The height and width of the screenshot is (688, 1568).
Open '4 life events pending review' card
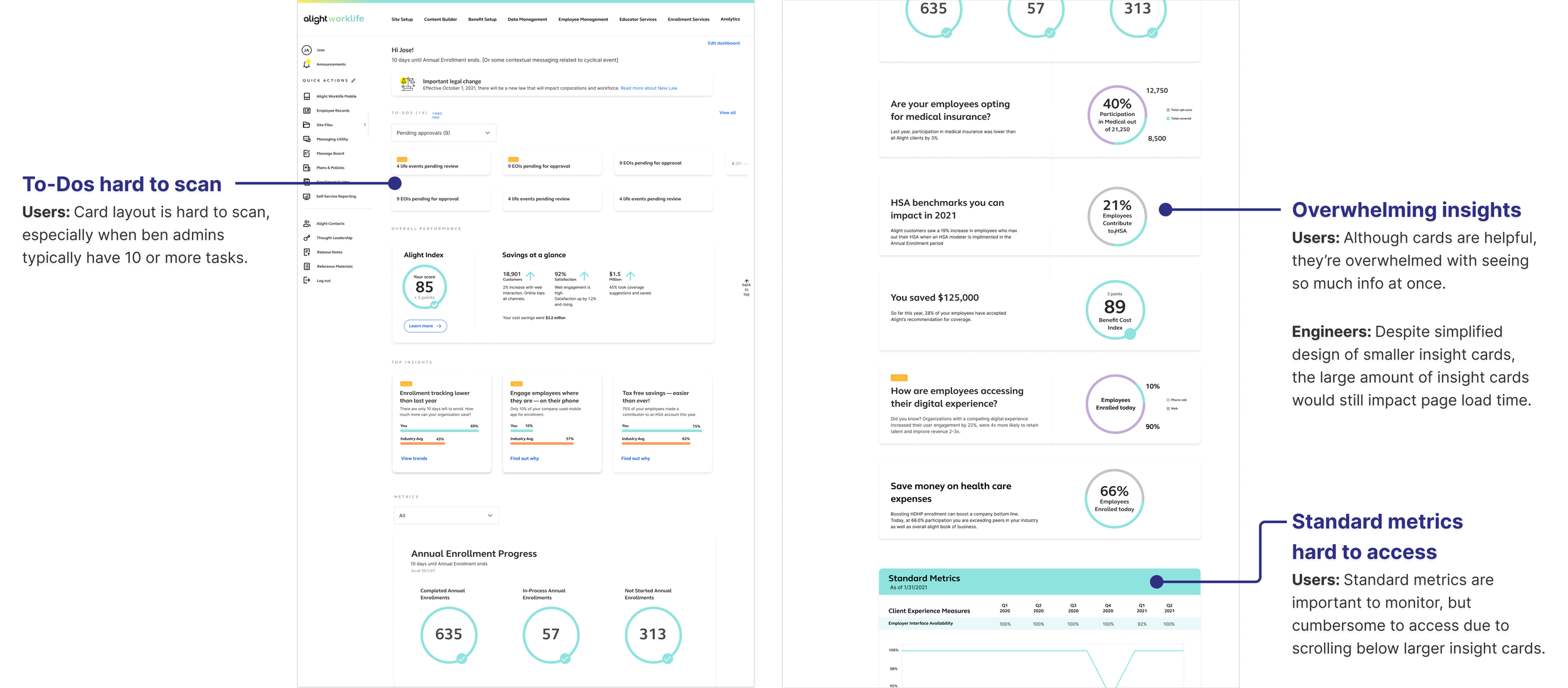[440, 165]
